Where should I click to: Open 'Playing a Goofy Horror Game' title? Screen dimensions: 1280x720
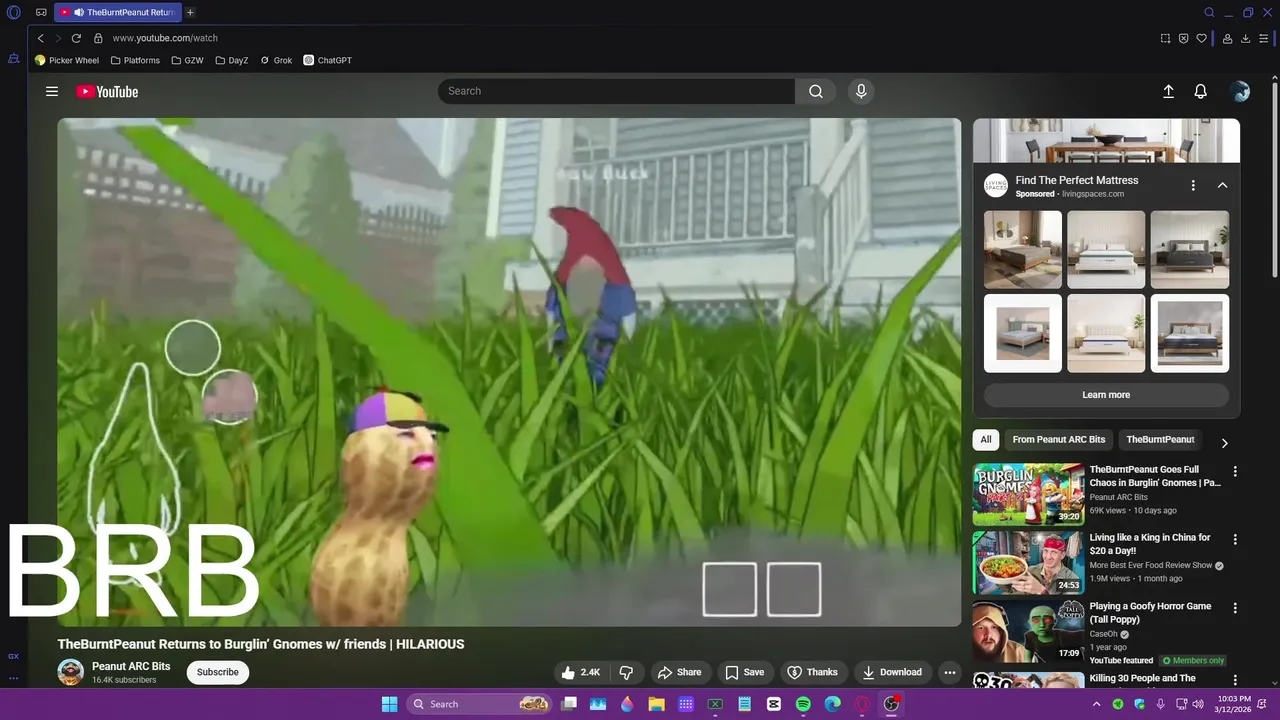pyautogui.click(x=1150, y=612)
